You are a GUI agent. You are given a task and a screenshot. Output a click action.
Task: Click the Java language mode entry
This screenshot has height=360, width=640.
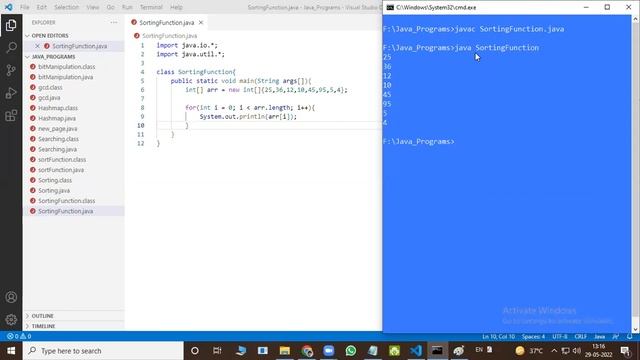[x=600, y=336]
